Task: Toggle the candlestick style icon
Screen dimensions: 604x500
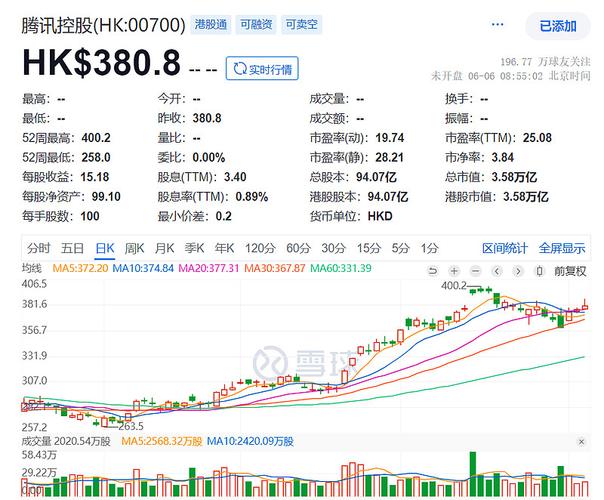Action: [540, 271]
